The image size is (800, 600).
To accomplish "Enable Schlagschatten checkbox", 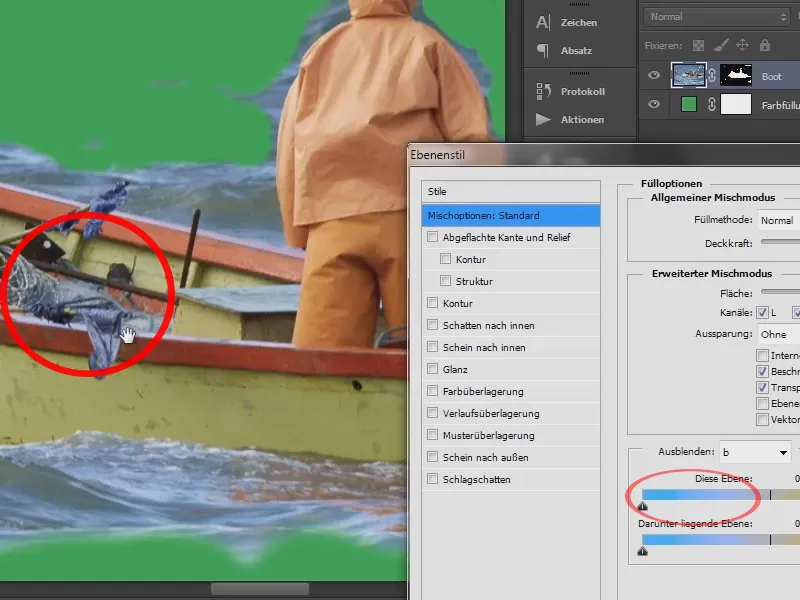I will 433,479.
